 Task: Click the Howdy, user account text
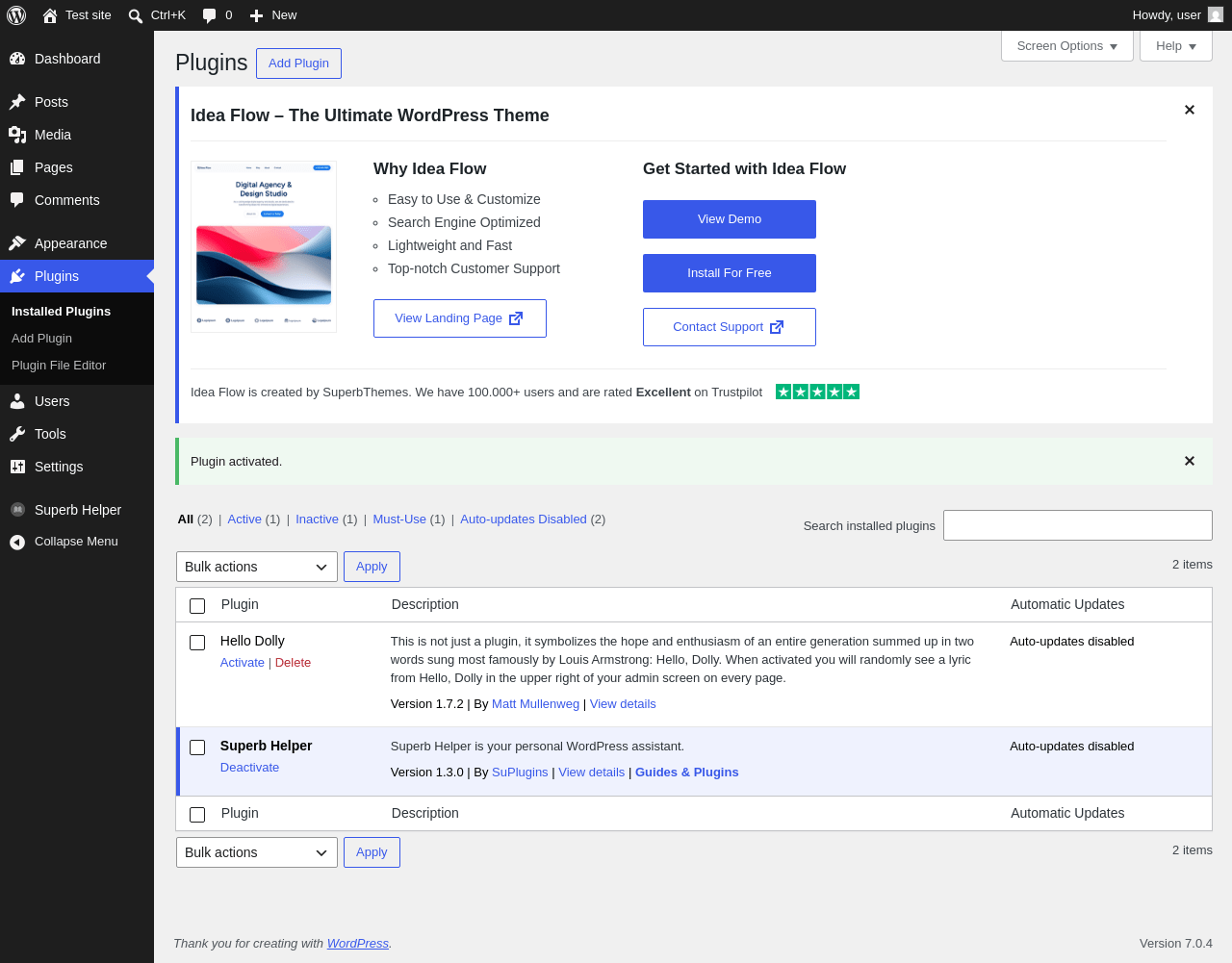coord(1167,15)
